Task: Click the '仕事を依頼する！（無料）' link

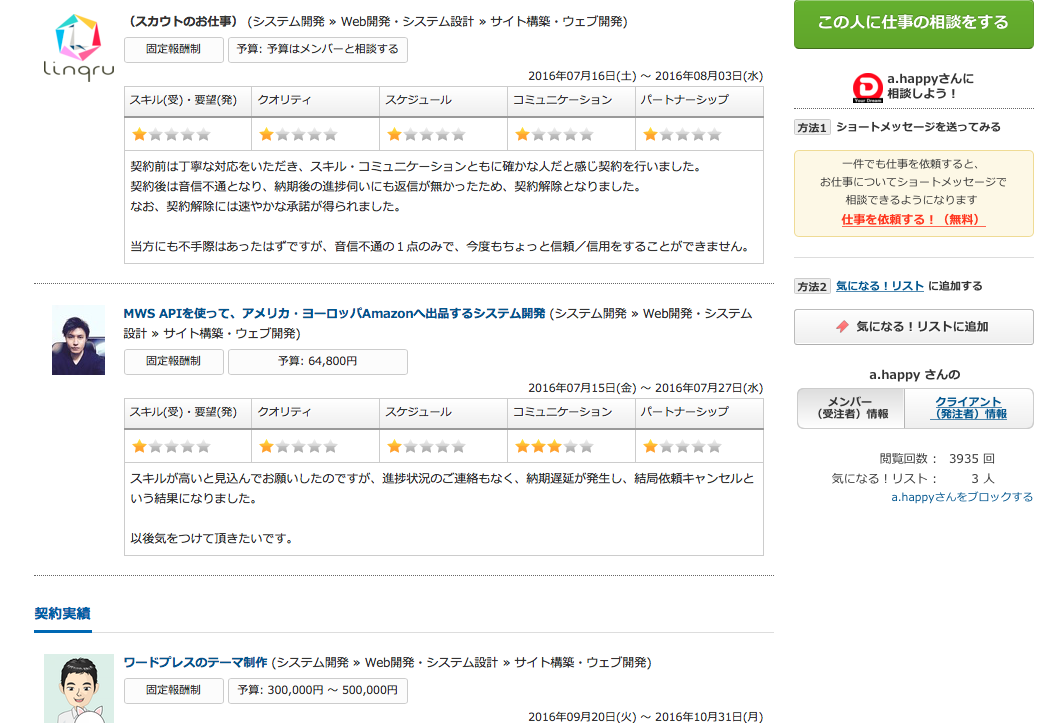Action: click(x=913, y=219)
